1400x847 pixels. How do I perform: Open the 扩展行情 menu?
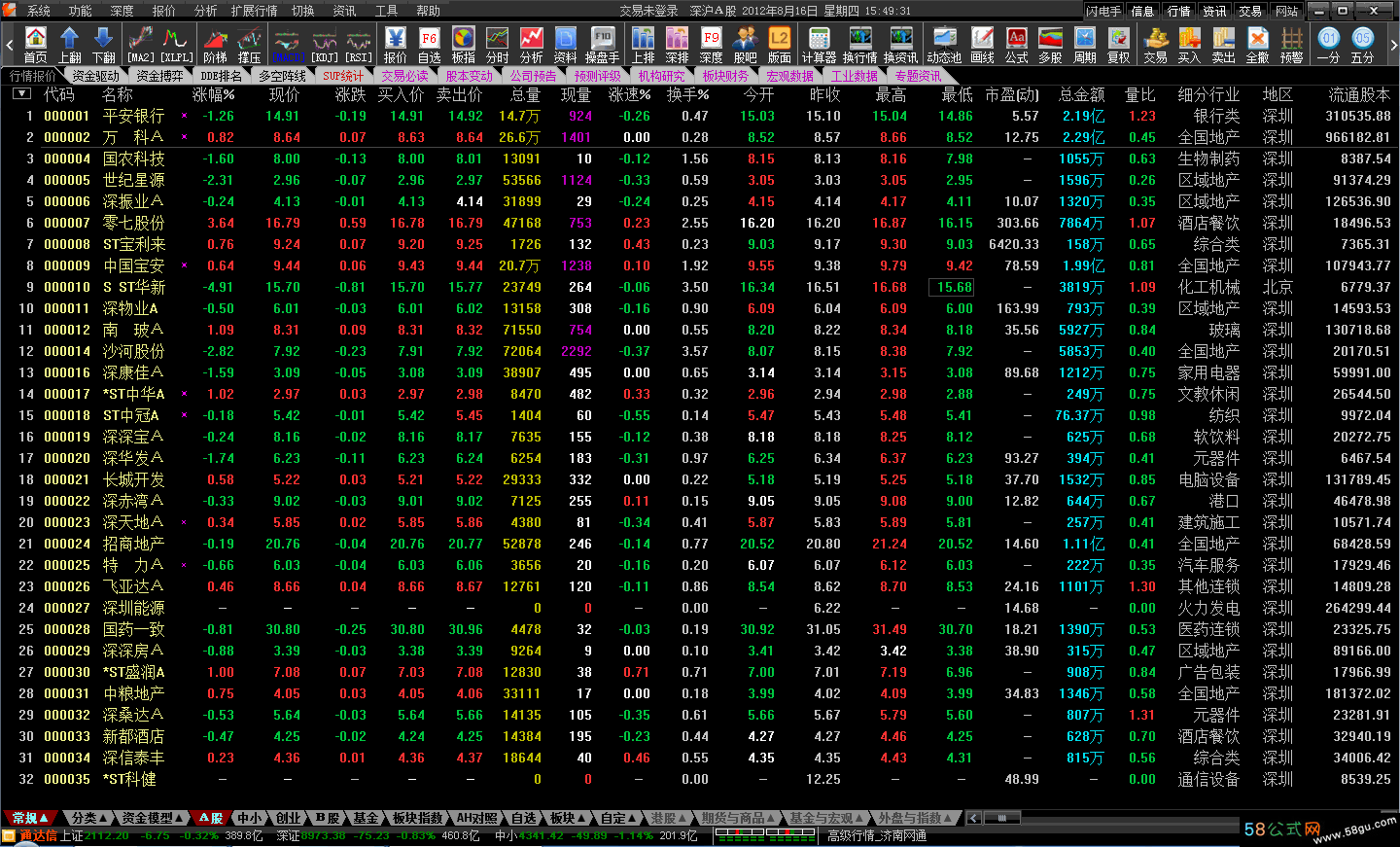[255, 11]
